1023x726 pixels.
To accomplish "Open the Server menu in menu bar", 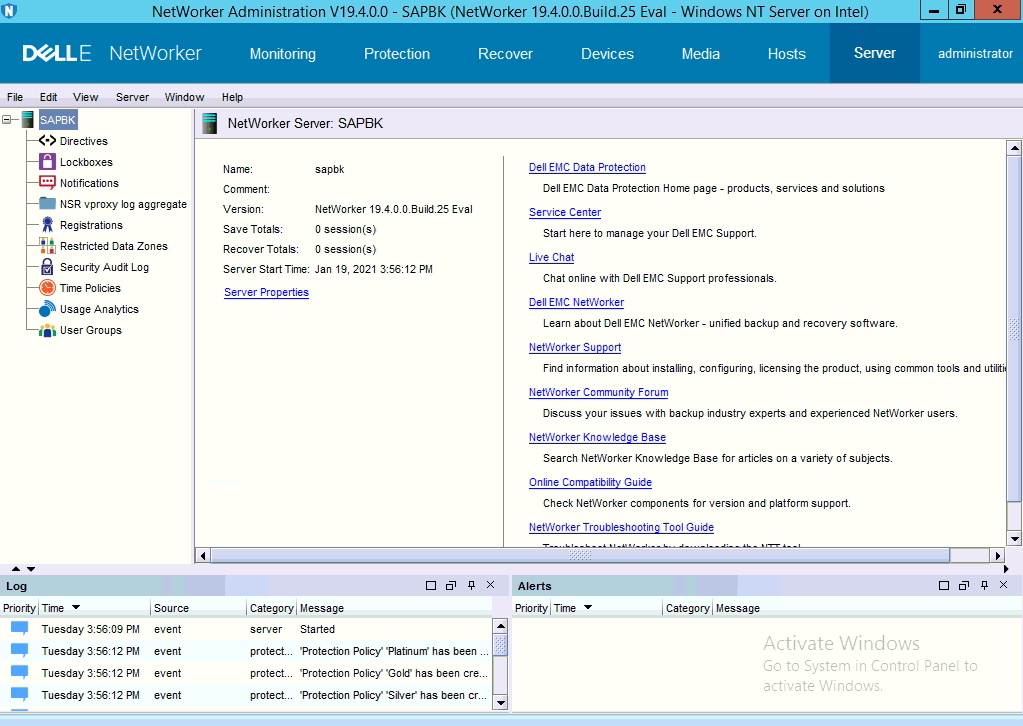I will point(132,97).
